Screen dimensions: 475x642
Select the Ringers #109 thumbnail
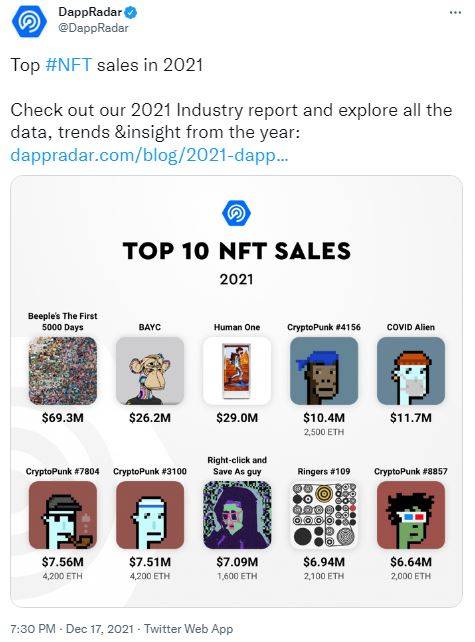tap(324, 515)
